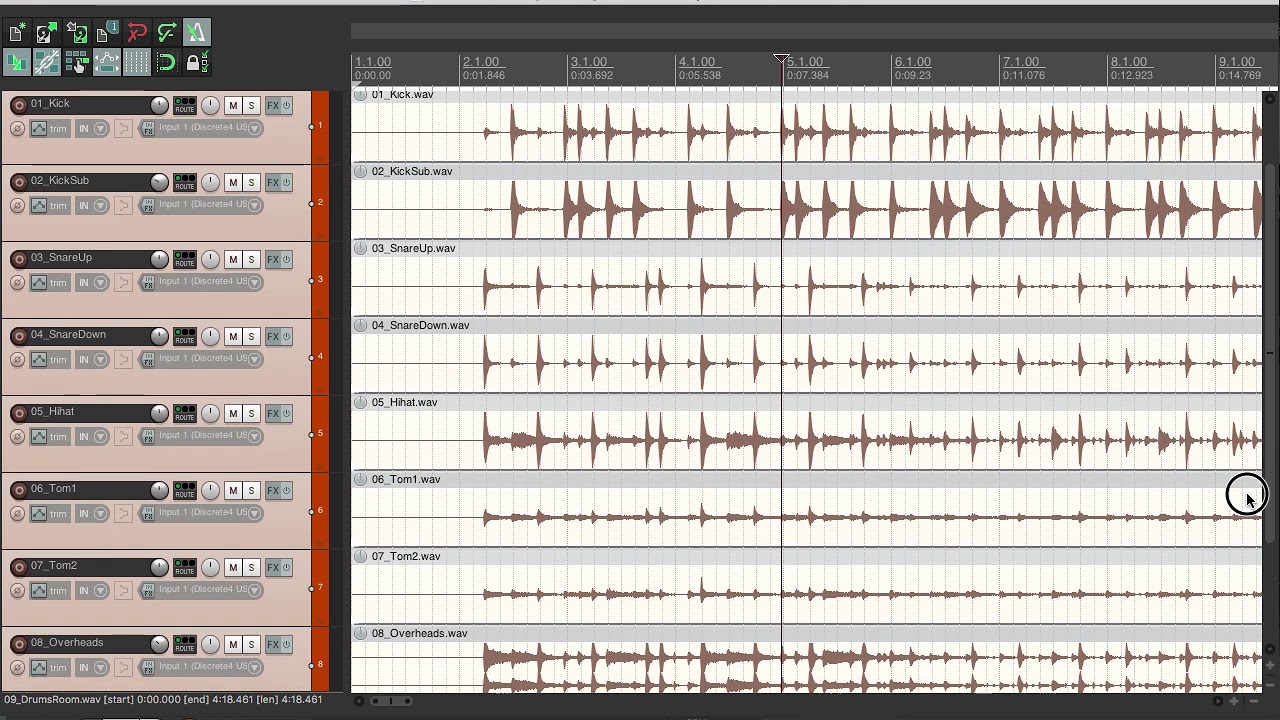
Task: Arm the 04_SnareDown track for recording
Action: point(19,336)
